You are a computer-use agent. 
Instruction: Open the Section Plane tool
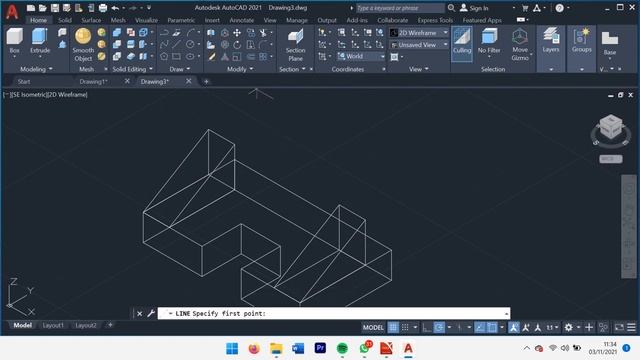296,45
